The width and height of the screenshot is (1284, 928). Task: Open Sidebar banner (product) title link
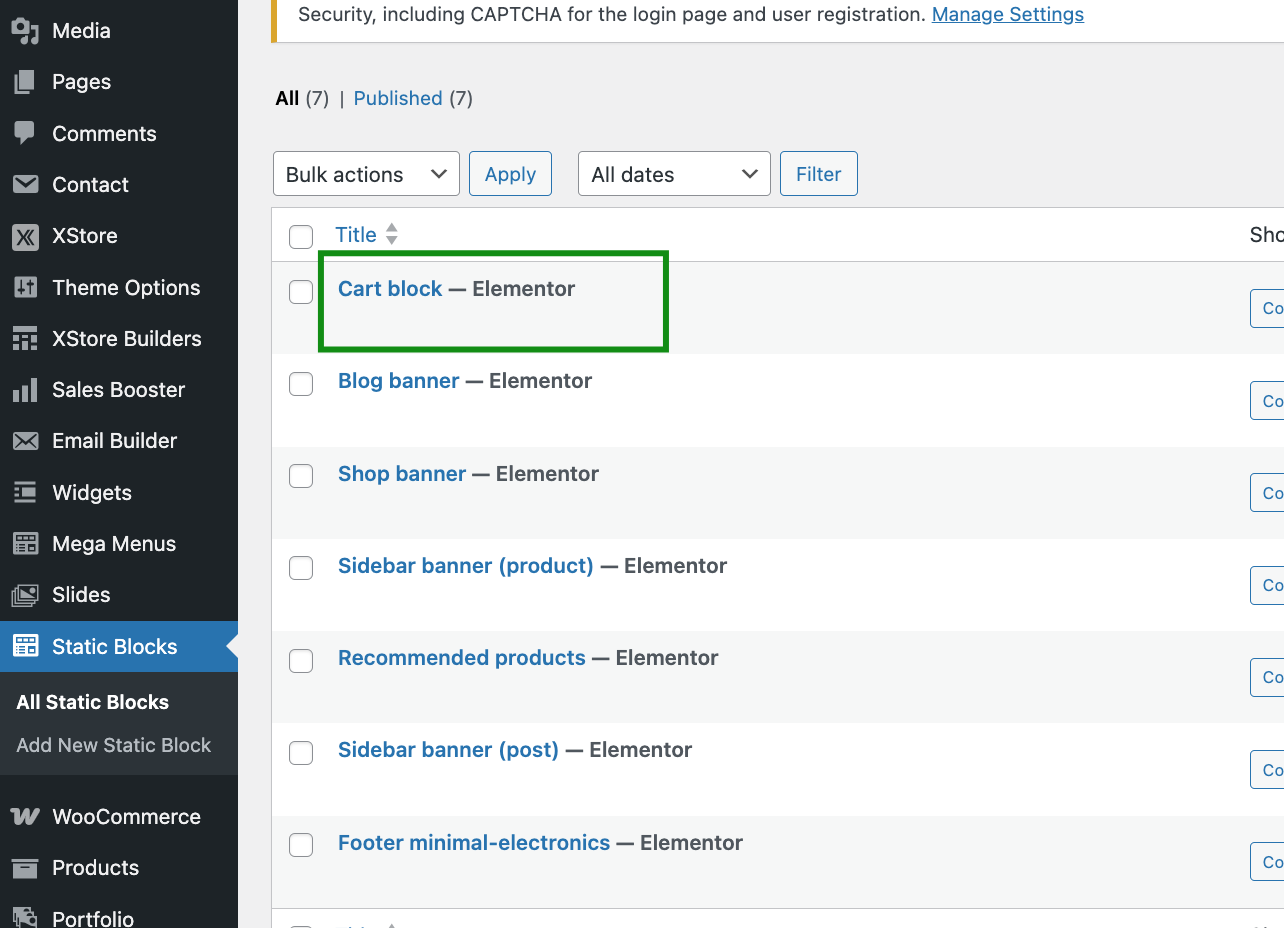(x=466, y=566)
